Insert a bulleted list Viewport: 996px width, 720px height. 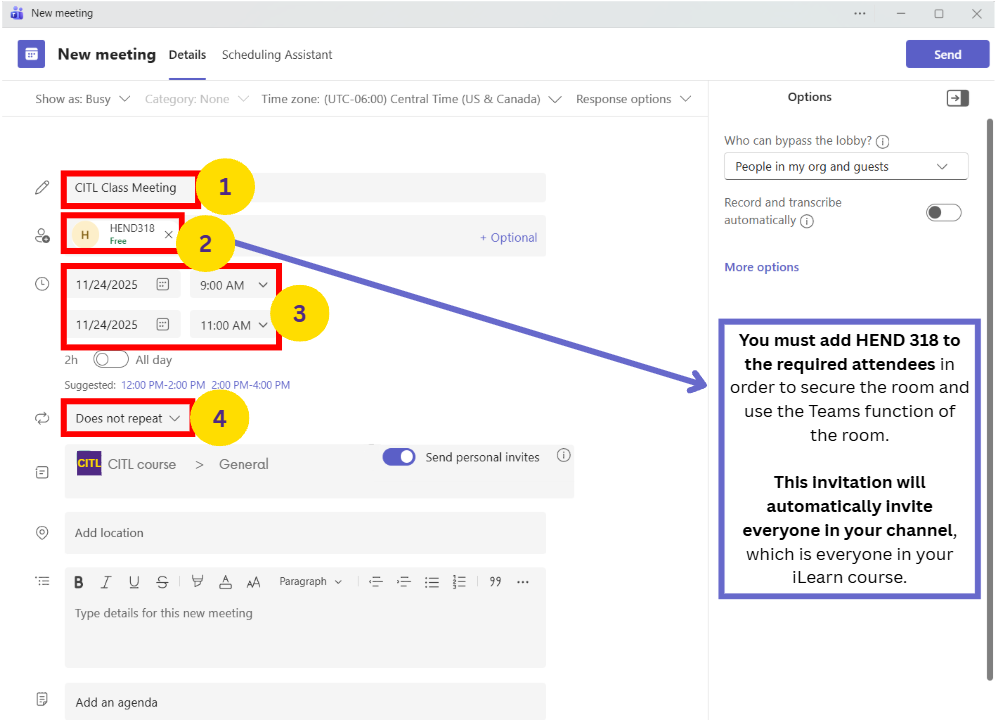coord(432,582)
